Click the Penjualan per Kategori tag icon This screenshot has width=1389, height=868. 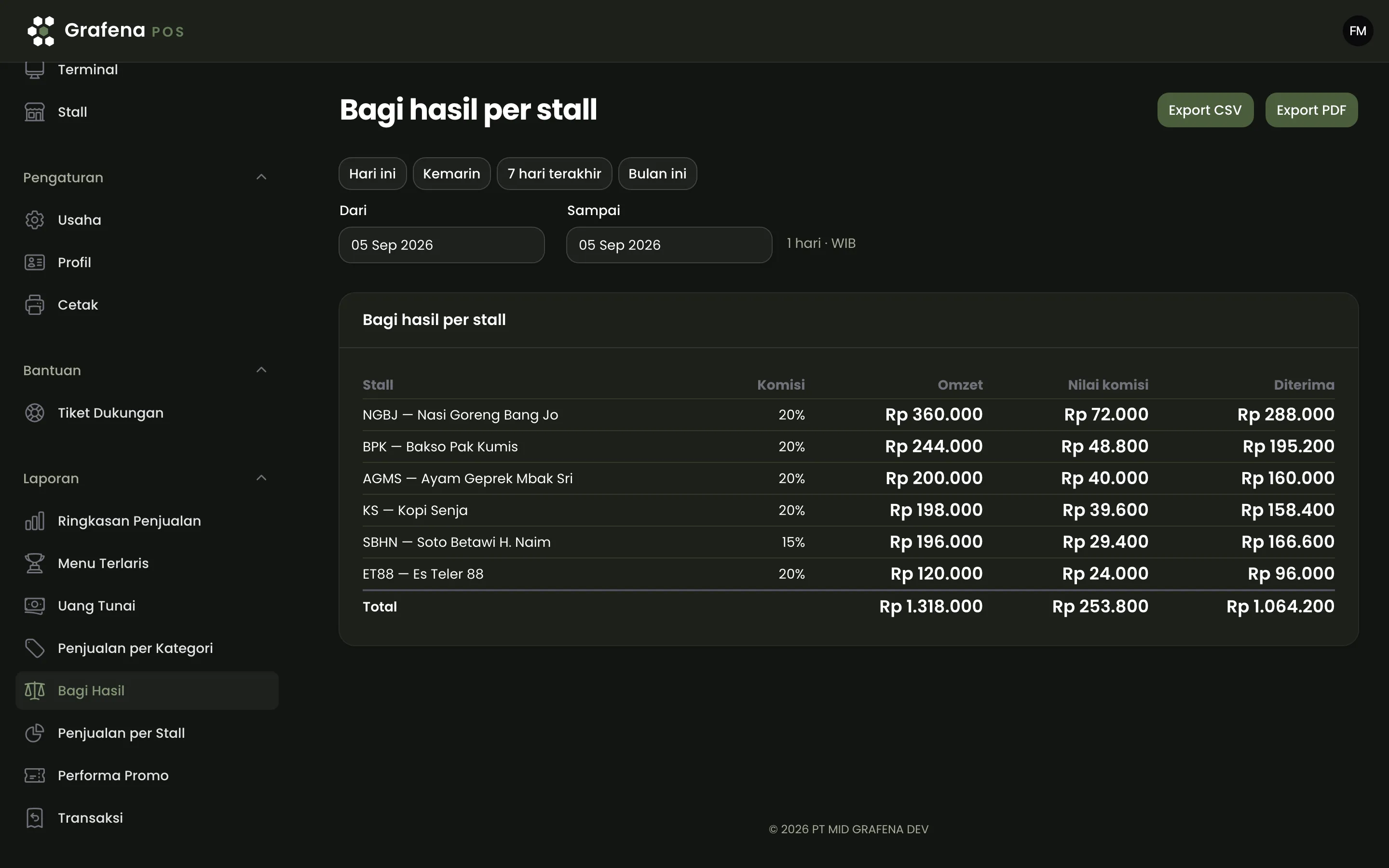(x=34, y=648)
